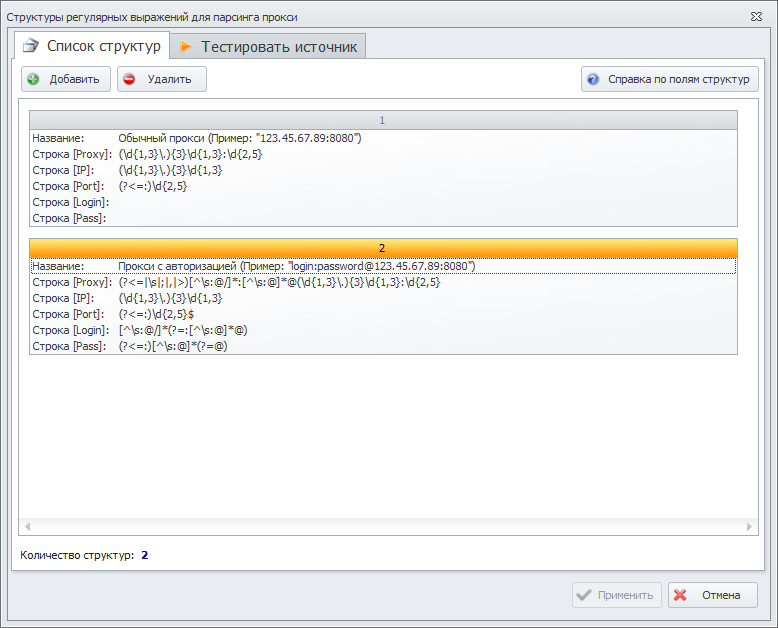Image resolution: width=778 pixels, height=628 pixels.
Task: Click the red minus icon on Удалить
Action: [x=129, y=79]
